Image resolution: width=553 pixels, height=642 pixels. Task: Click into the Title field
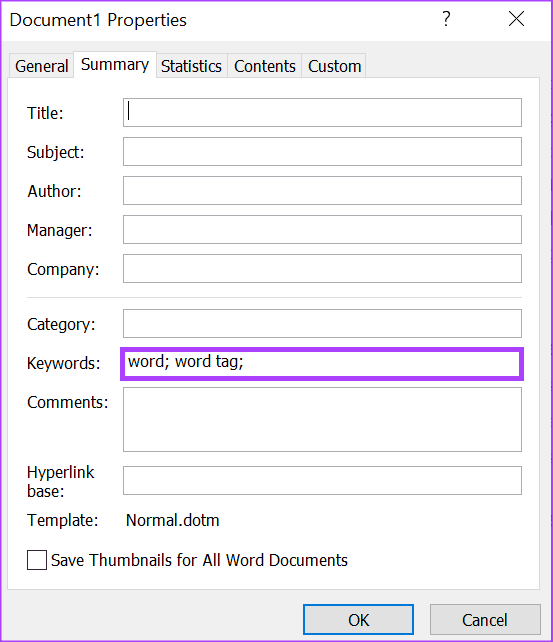tap(322, 113)
